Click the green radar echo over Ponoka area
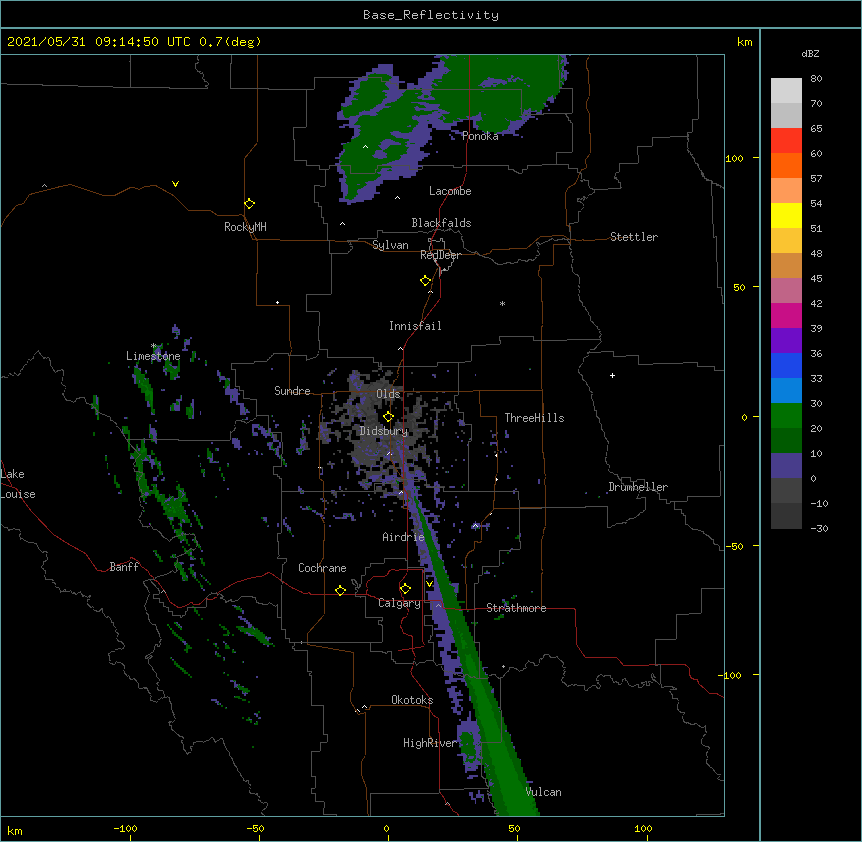 point(495,93)
